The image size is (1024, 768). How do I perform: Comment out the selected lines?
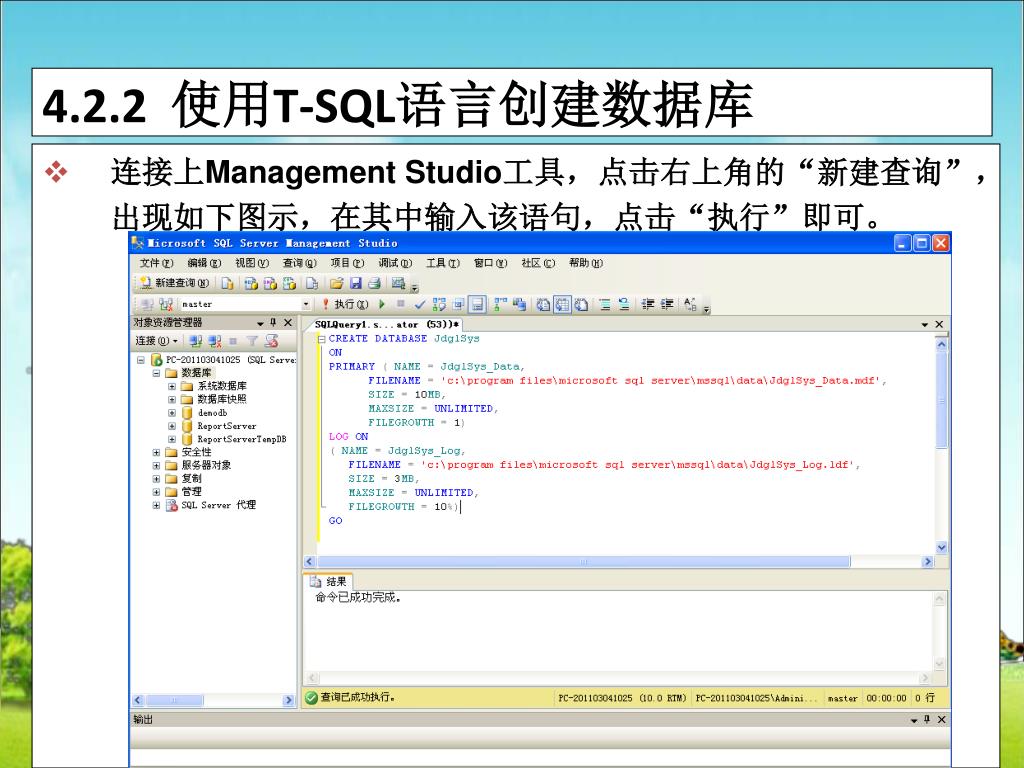[x=605, y=304]
